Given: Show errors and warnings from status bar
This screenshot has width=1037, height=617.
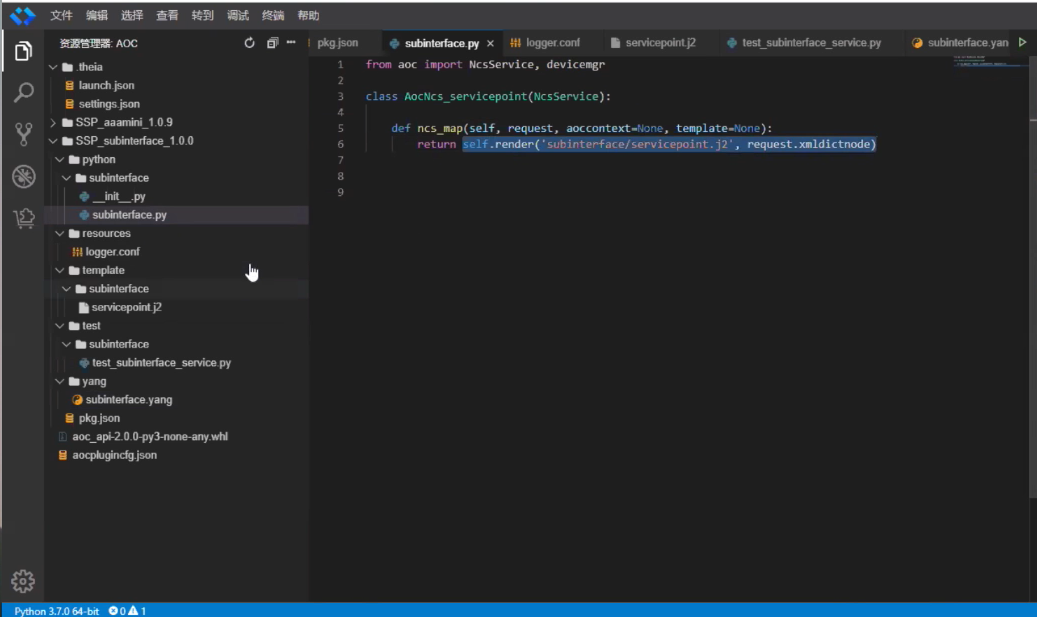Looking at the screenshot, I should pyautogui.click(x=127, y=610).
